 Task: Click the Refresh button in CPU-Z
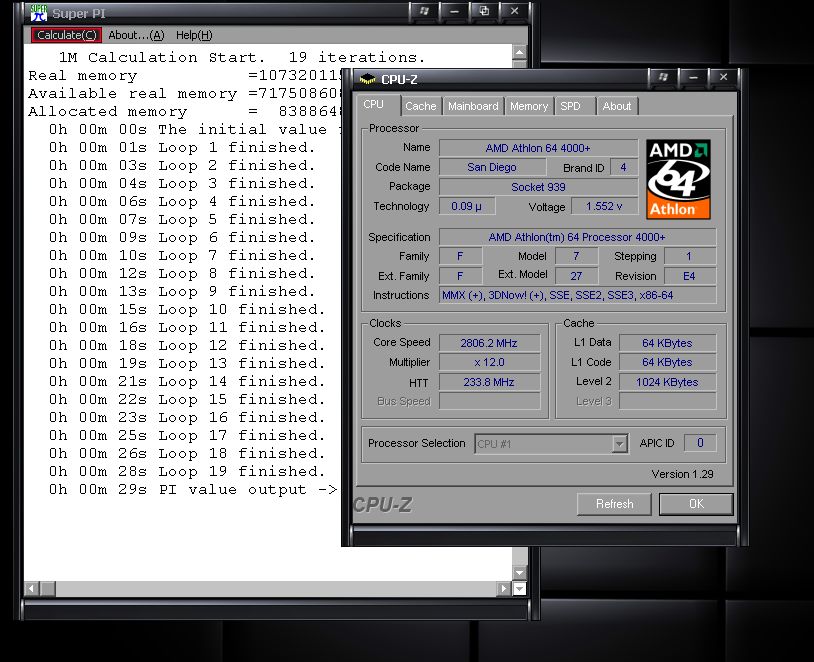pyautogui.click(x=614, y=504)
